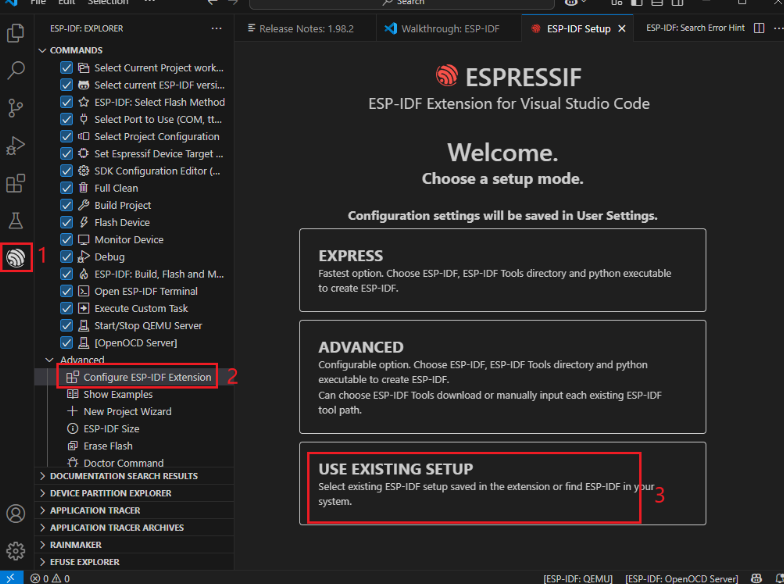This screenshot has height=584, width=784.
Task: Toggle the Start/Stop QEMU Server checkbox
Action: pos(66,326)
